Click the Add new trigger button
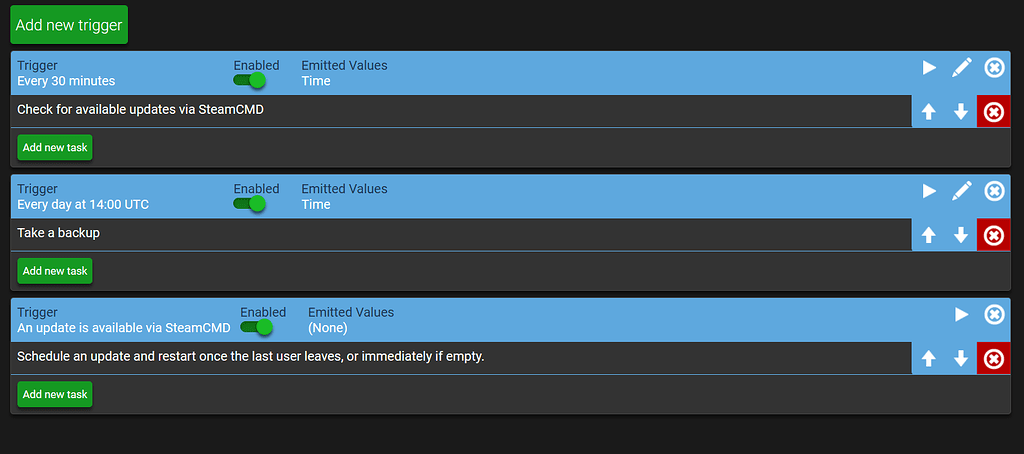Viewport: 1024px width, 454px height. pyautogui.click(x=69, y=25)
